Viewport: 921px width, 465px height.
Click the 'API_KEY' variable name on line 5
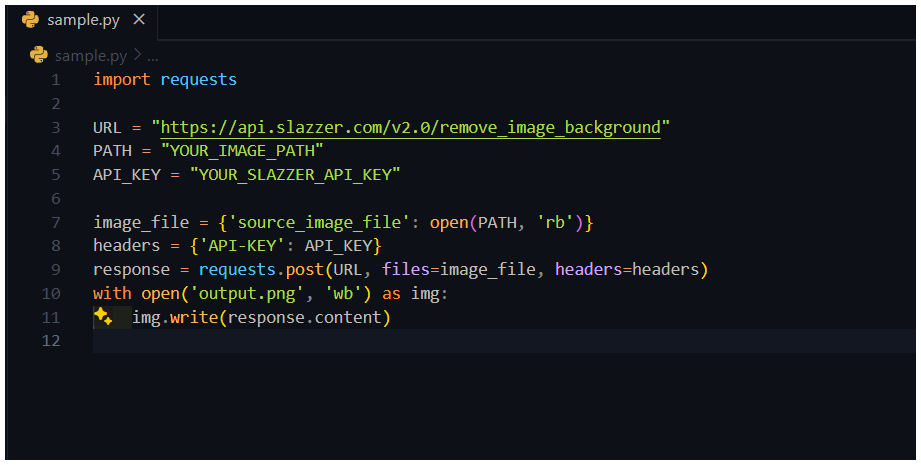pyautogui.click(x=126, y=175)
